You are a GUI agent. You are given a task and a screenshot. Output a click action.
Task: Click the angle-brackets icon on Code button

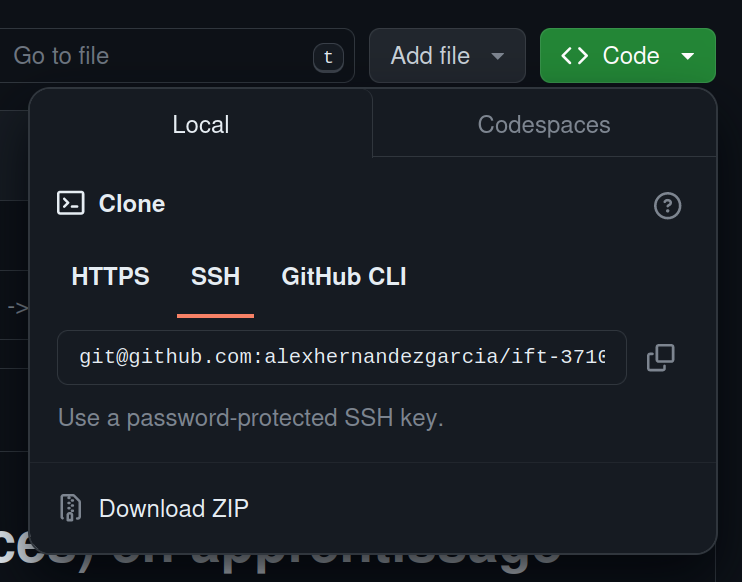575,56
